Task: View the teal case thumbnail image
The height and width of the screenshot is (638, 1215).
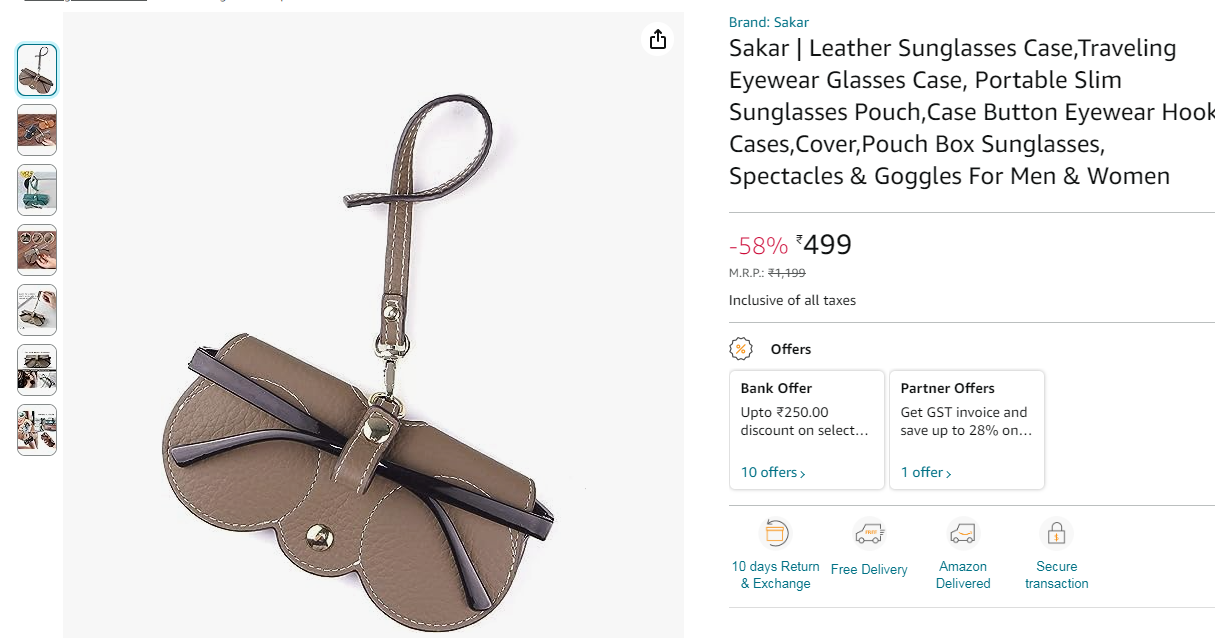Action: click(37, 190)
